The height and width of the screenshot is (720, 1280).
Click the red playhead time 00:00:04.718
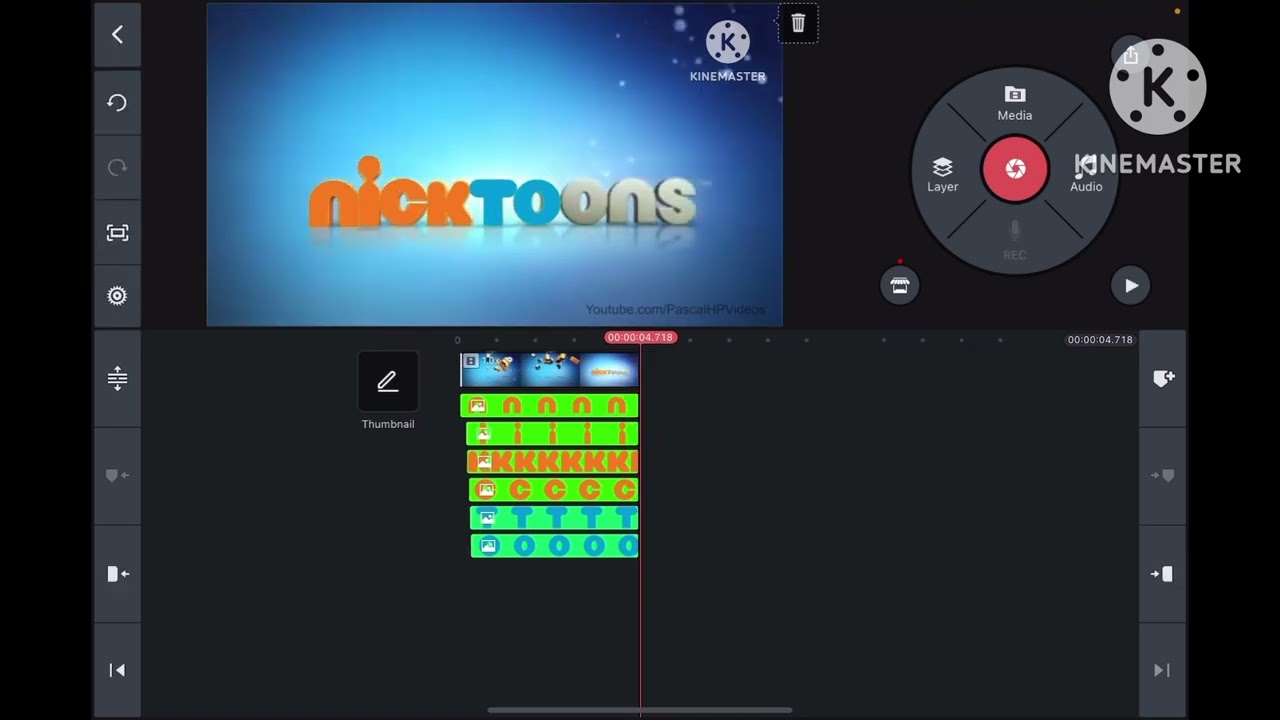tap(640, 338)
